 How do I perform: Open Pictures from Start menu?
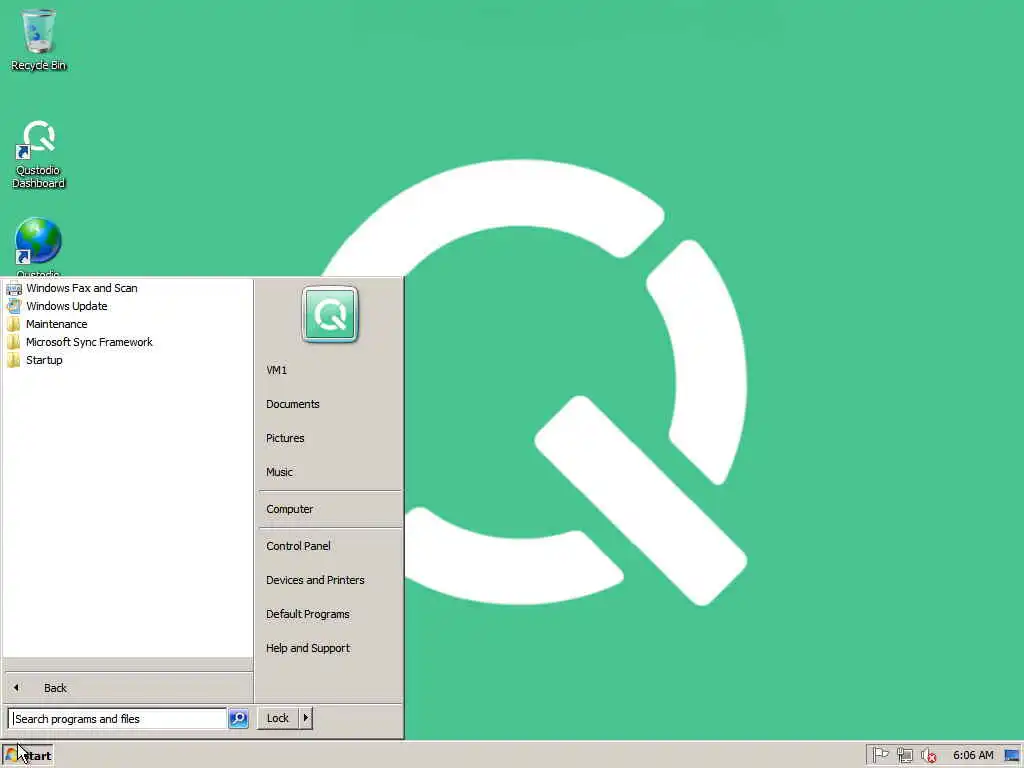[285, 438]
